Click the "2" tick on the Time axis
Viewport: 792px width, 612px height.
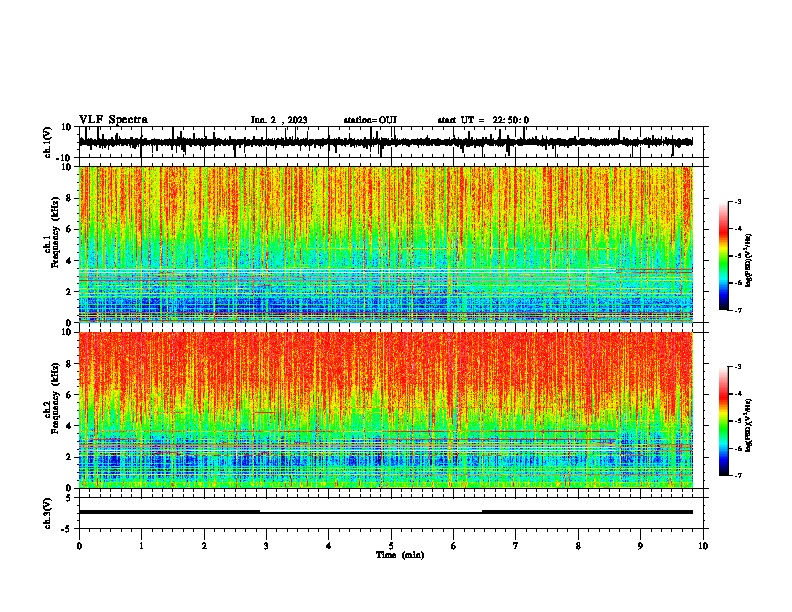[x=204, y=546]
